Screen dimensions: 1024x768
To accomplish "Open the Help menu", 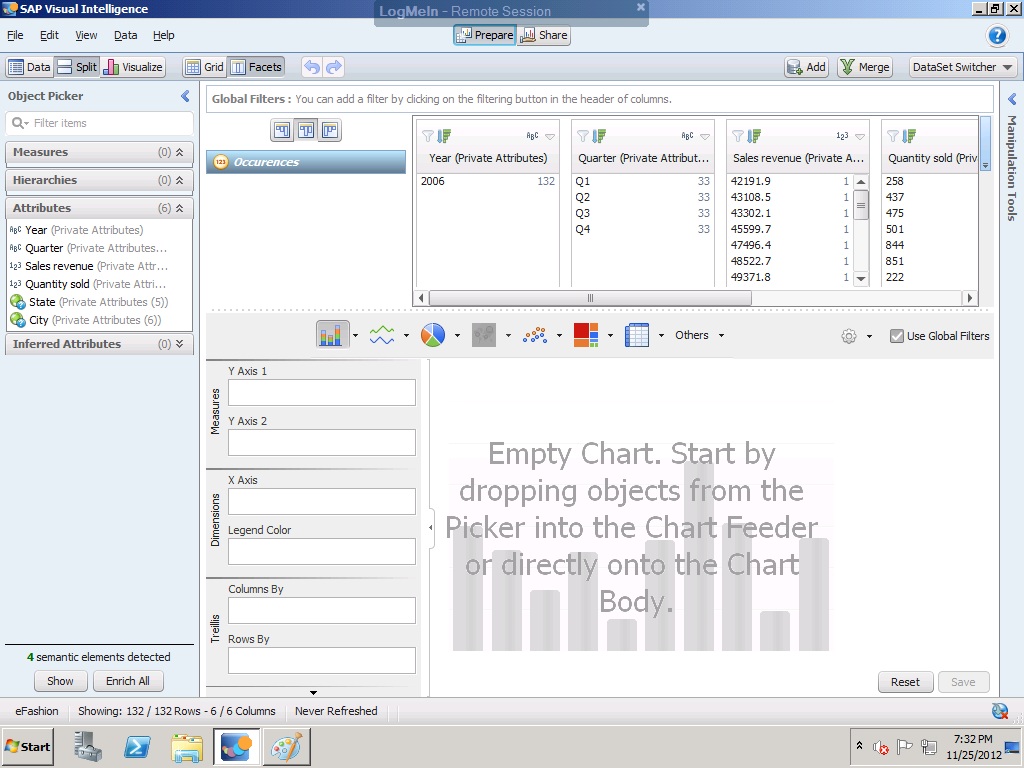I will [163, 35].
